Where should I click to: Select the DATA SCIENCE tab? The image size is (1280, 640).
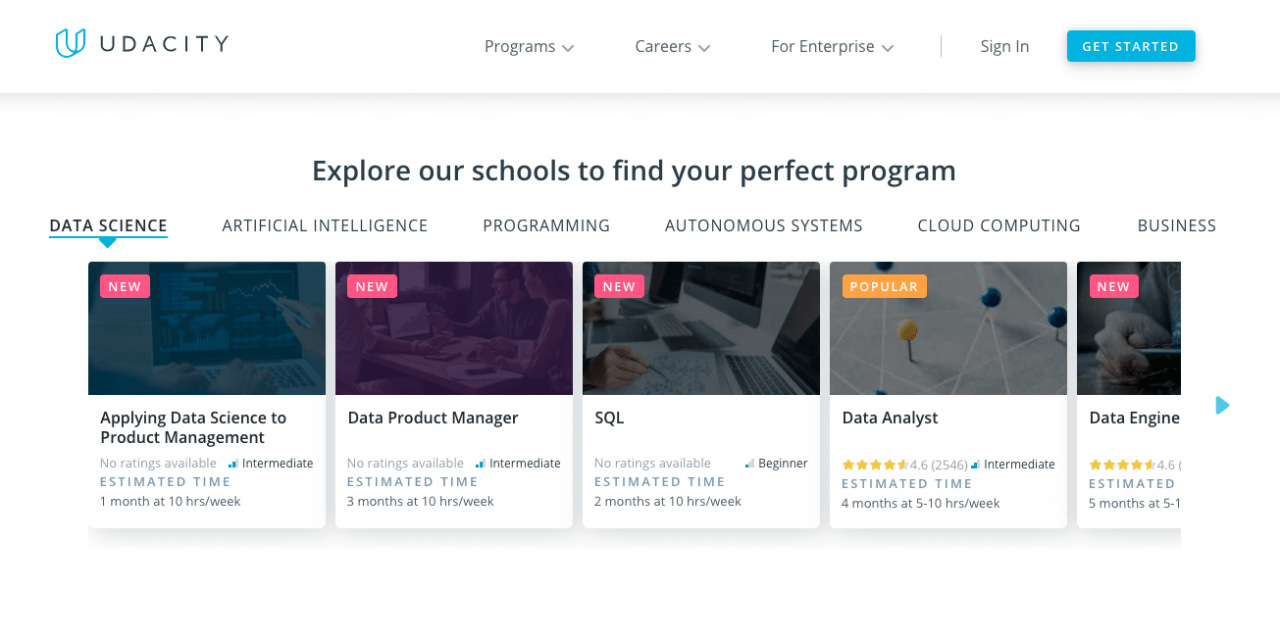(x=108, y=226)
